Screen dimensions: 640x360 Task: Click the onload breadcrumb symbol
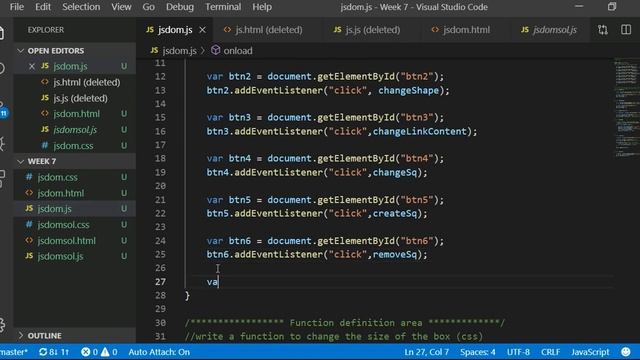(x=238, y=51)
